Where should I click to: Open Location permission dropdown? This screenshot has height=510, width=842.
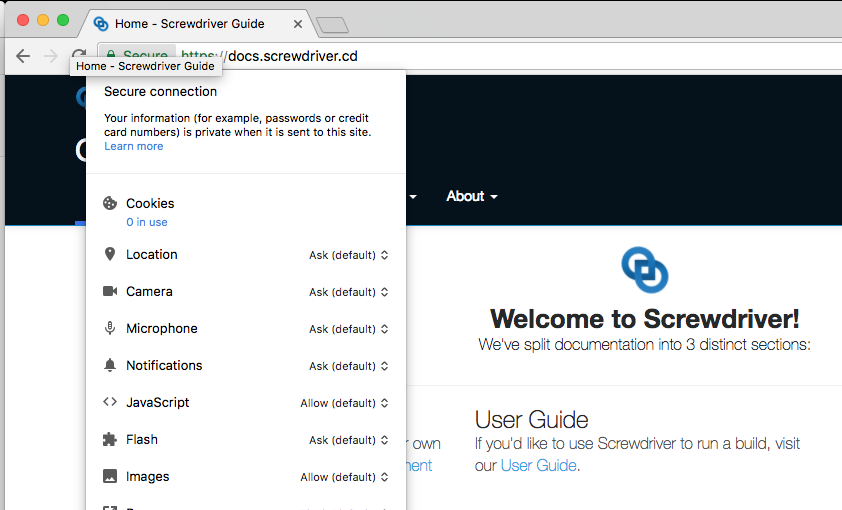(x=349, y=255)
